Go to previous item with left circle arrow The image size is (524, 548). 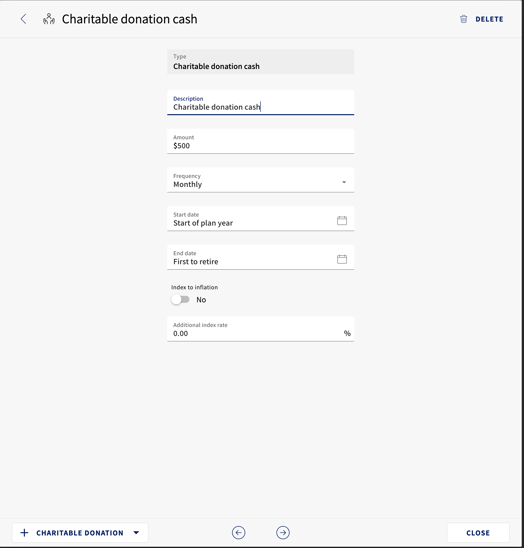[x=238, y=533]
